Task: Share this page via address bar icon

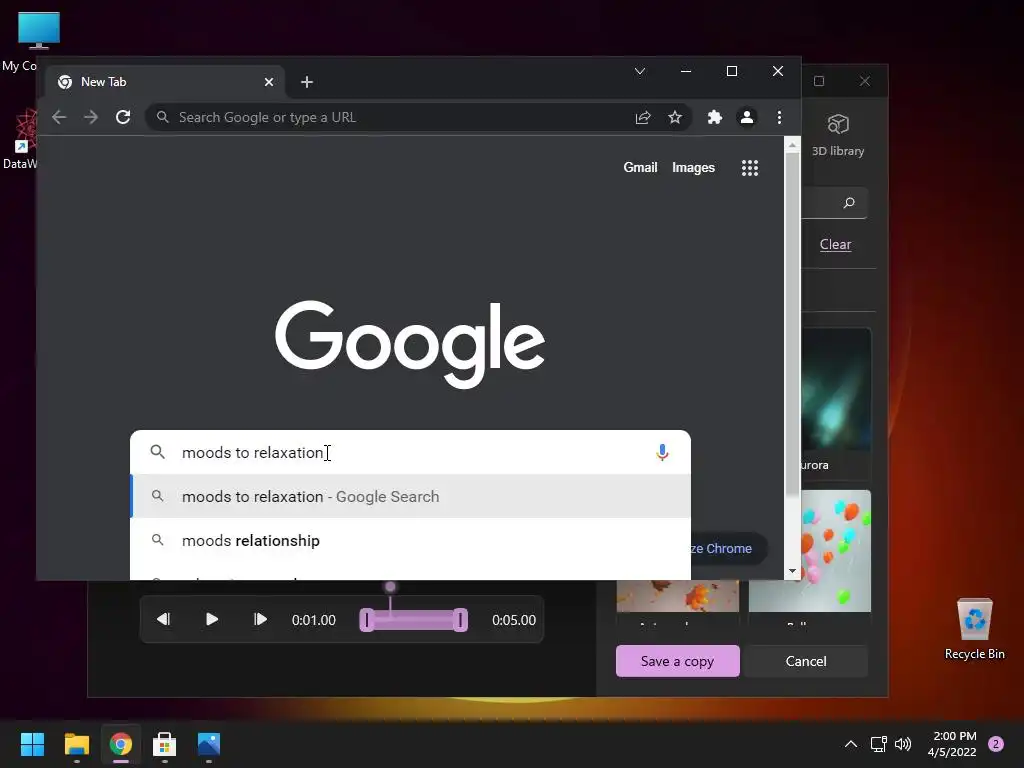Action: click(x=643, y=117)
